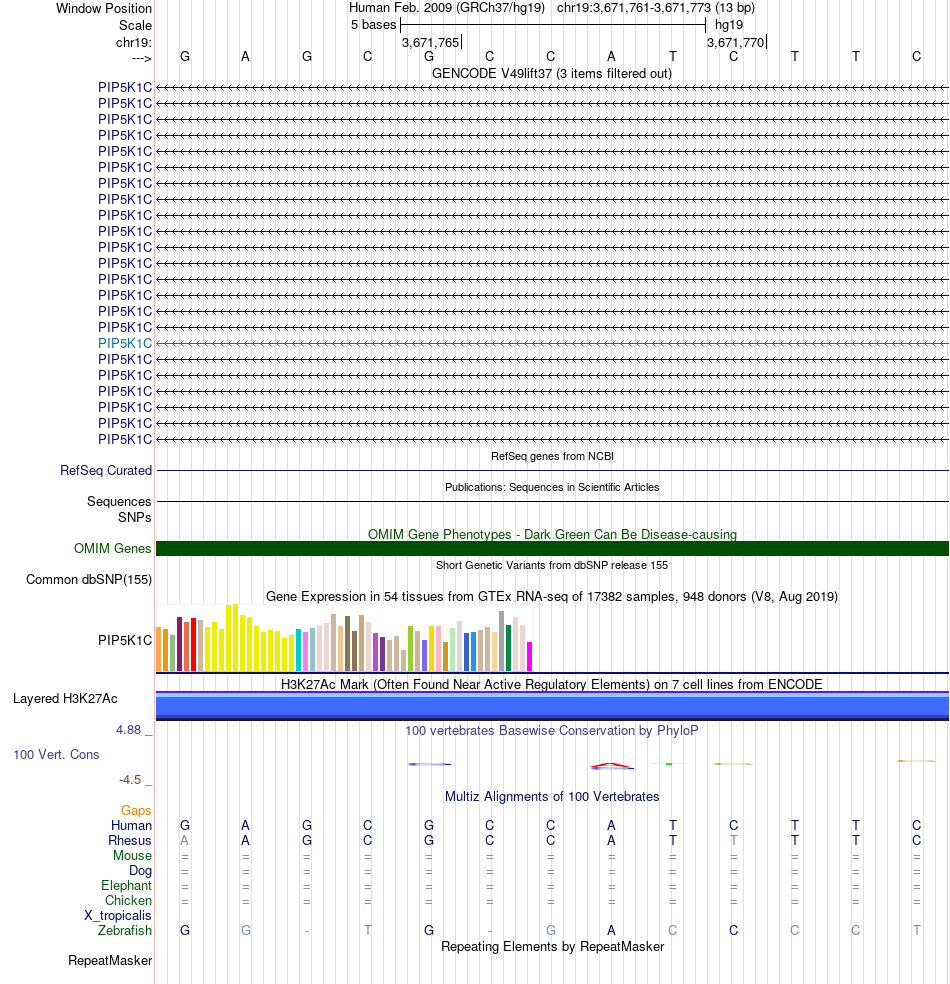950x984 pixels.
Task: Click the Chicken species label
Action: (x=128, y=901)
